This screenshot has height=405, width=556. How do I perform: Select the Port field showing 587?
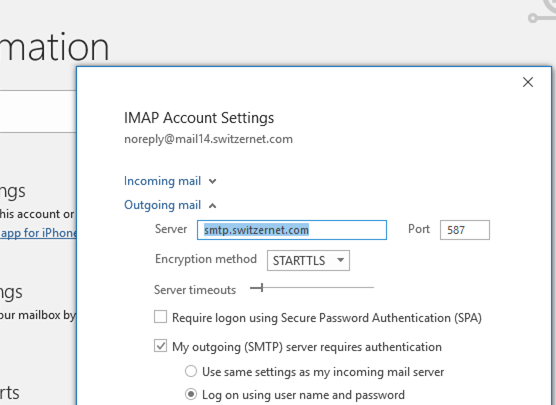point(465,230)
